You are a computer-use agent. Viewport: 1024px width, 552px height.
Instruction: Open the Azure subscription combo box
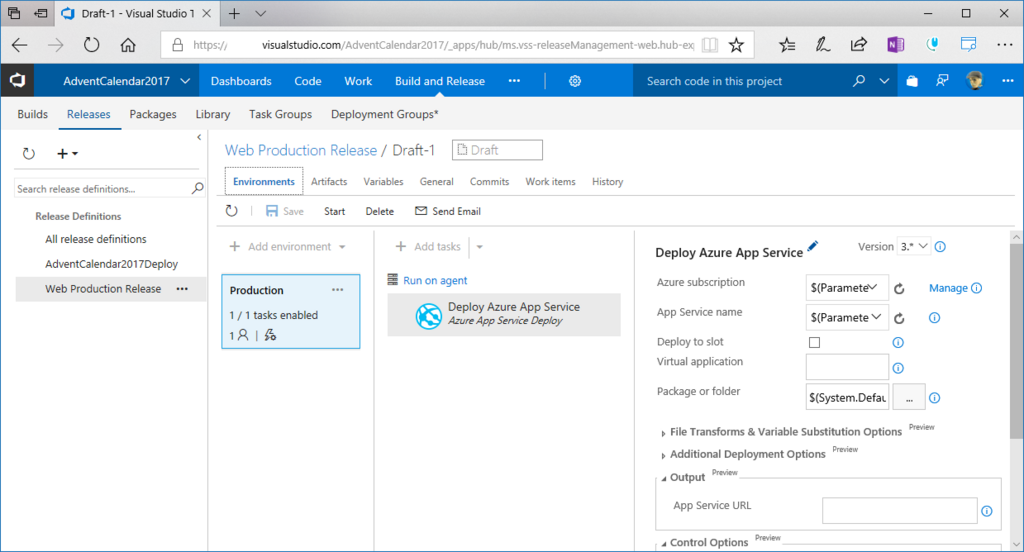pyautogui.click(x=847, y=288)
